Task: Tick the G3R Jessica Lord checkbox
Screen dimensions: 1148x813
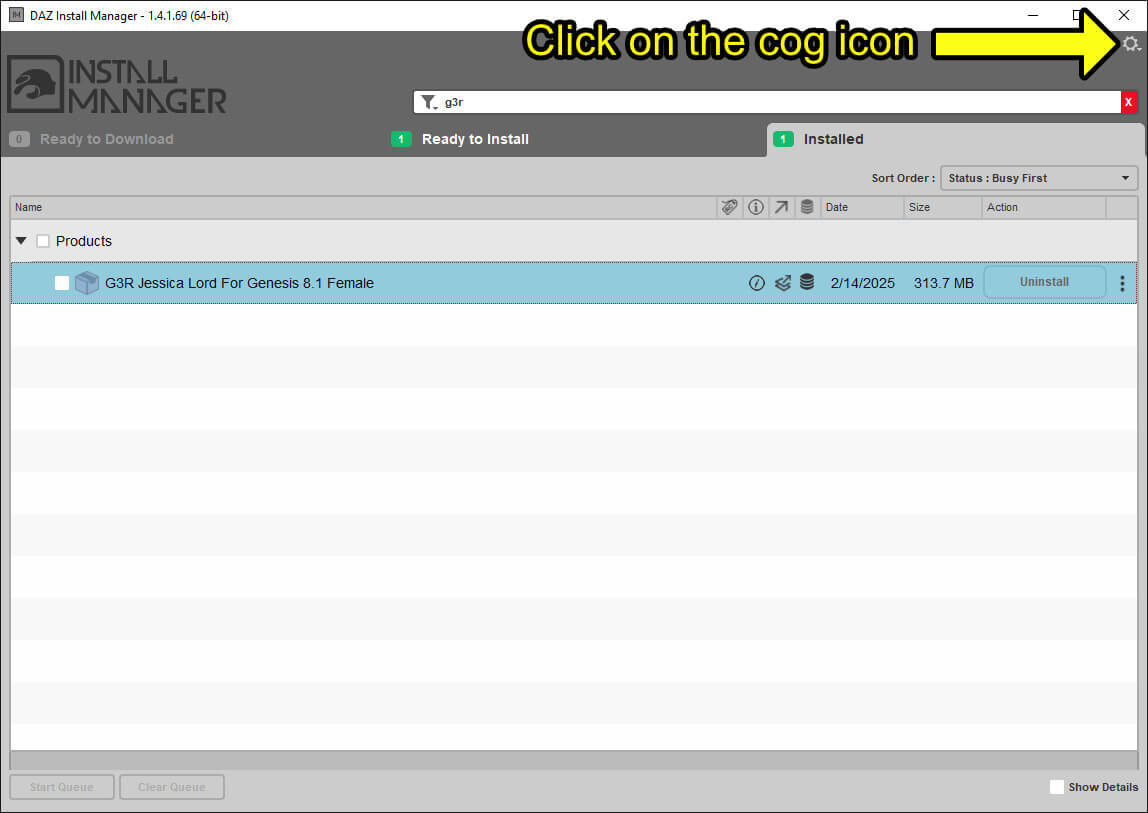Action: [62, 283]
